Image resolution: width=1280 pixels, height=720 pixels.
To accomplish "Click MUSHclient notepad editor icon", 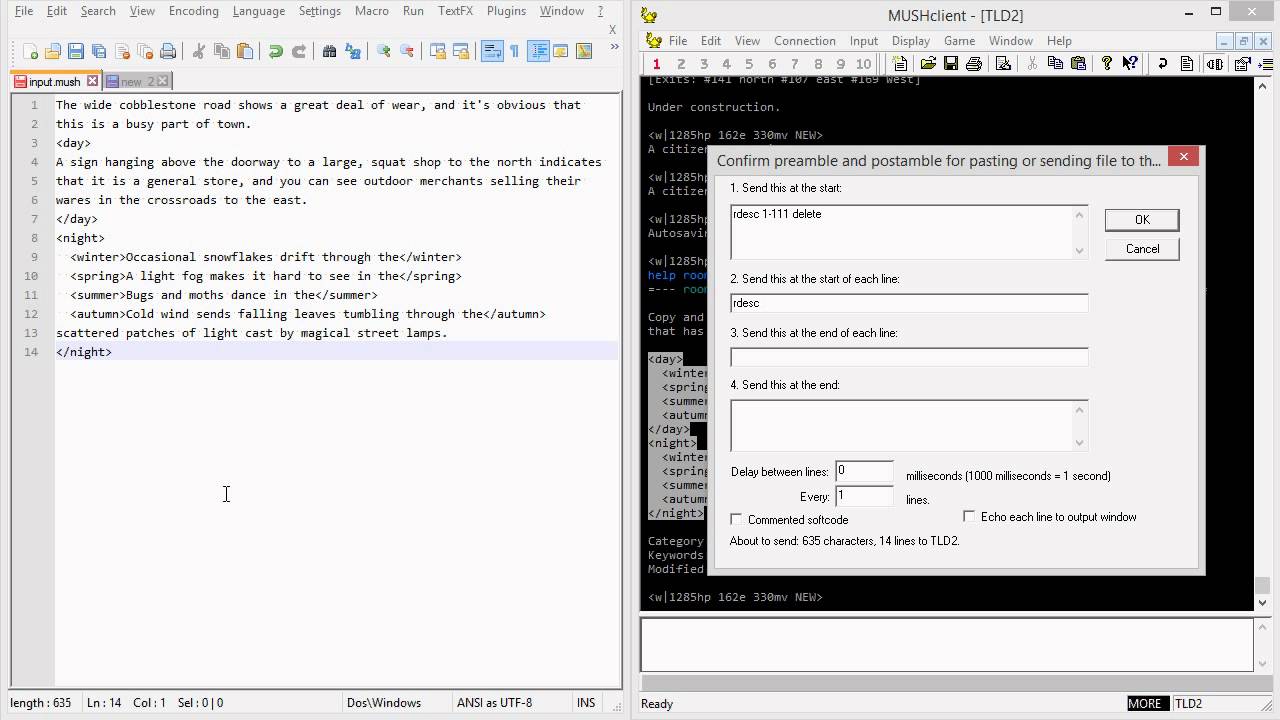I will [1004, 64].
